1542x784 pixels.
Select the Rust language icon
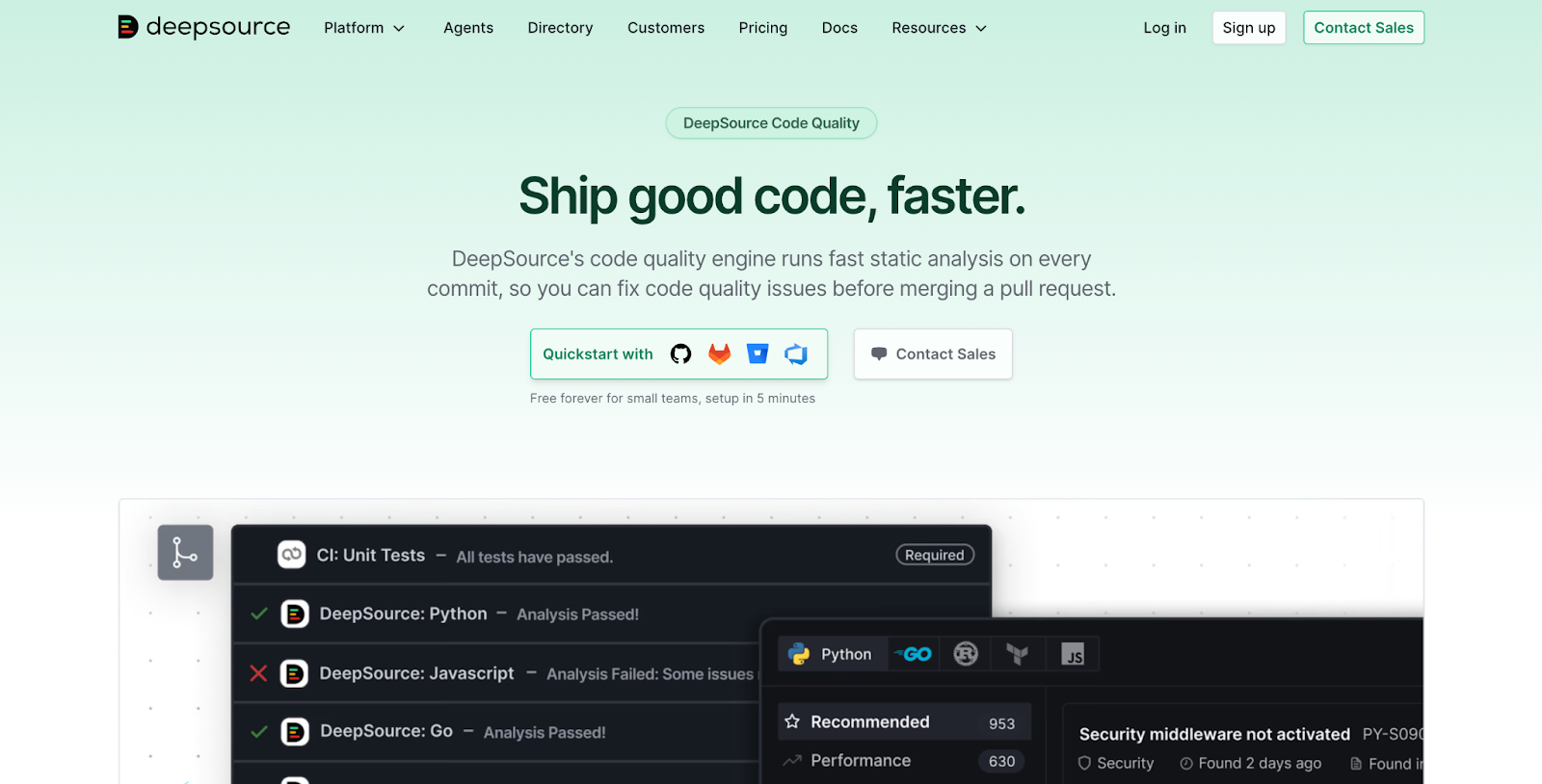[966, 654]
